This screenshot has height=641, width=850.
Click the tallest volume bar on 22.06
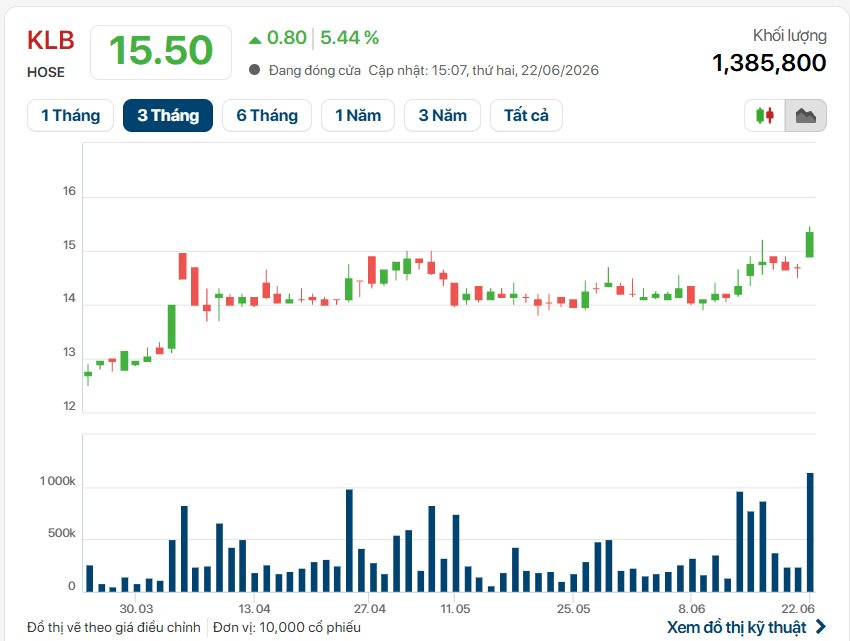point(810,532)
